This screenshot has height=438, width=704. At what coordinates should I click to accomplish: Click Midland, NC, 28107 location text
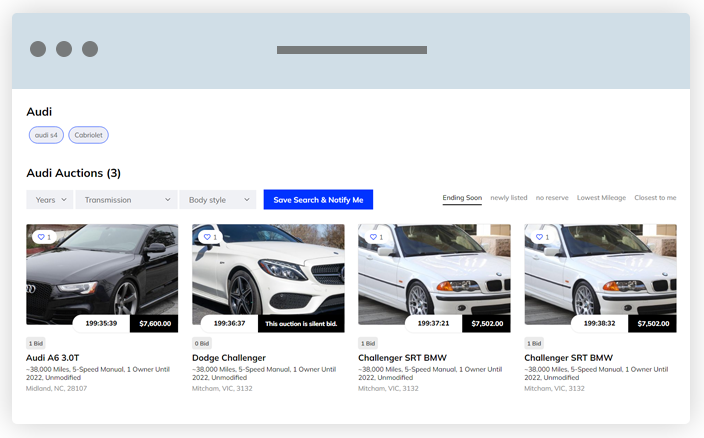pos(57,389)
